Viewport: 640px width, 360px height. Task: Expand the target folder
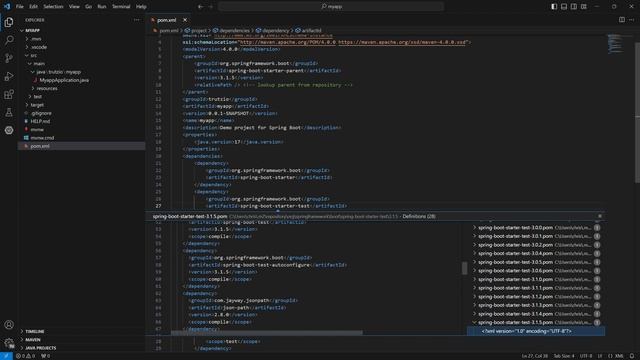27,105
